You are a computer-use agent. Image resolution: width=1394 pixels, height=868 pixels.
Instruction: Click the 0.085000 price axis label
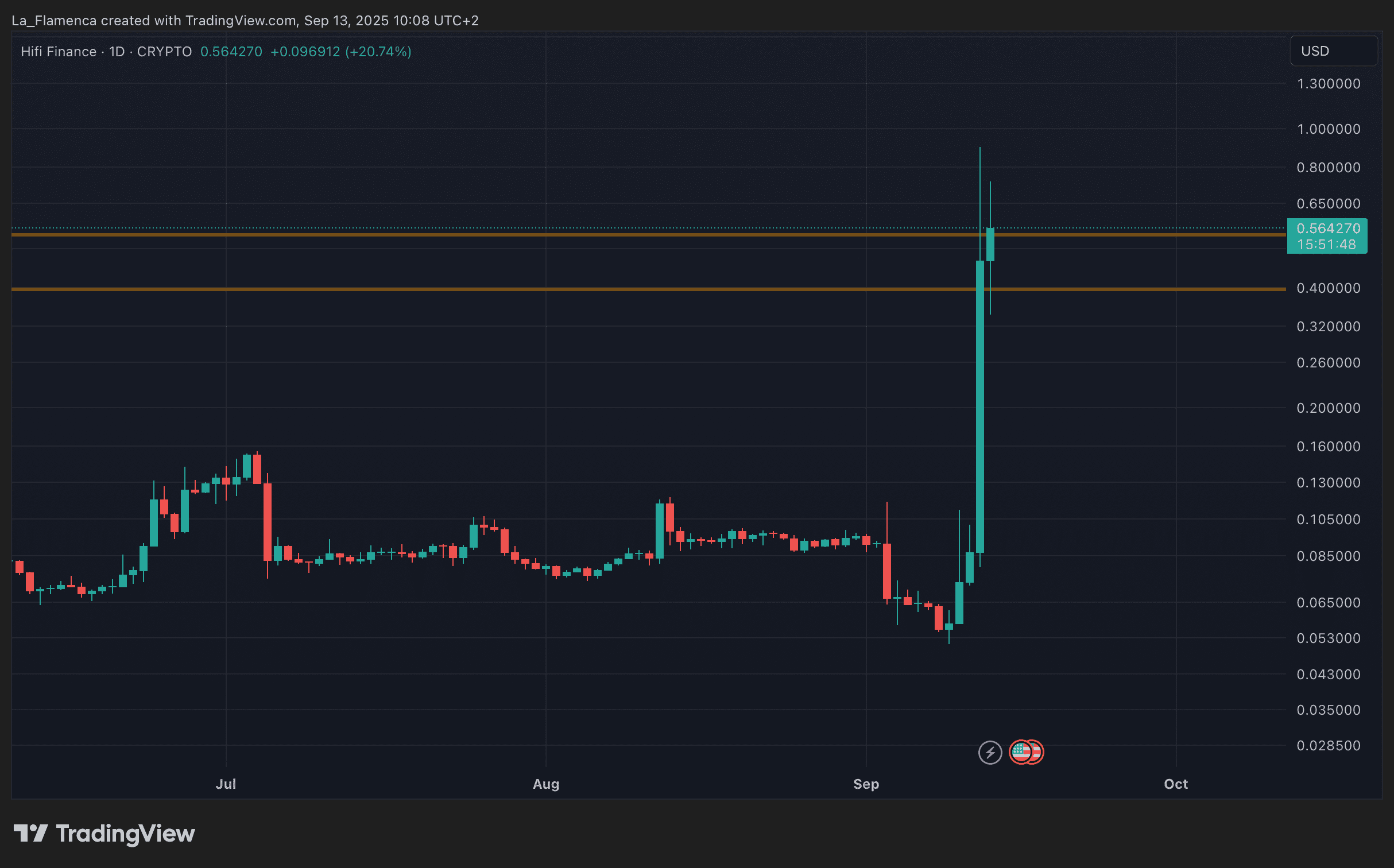(1329, 556)
